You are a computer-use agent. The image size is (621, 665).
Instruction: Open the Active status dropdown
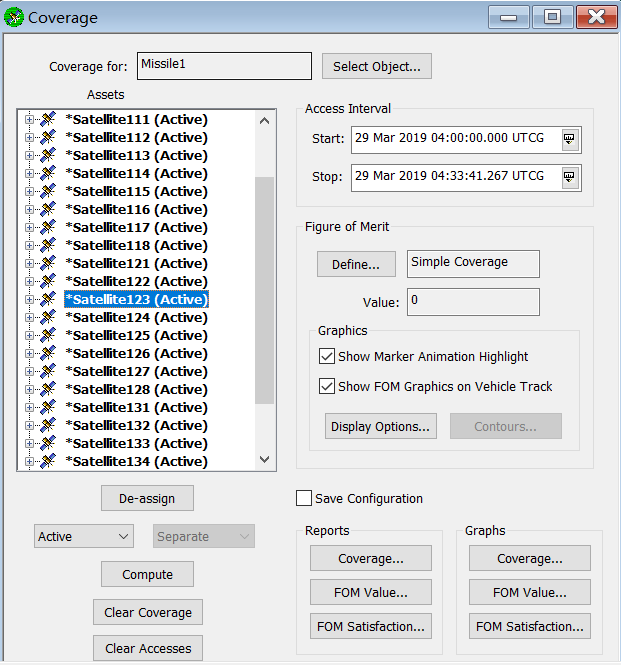84,536
